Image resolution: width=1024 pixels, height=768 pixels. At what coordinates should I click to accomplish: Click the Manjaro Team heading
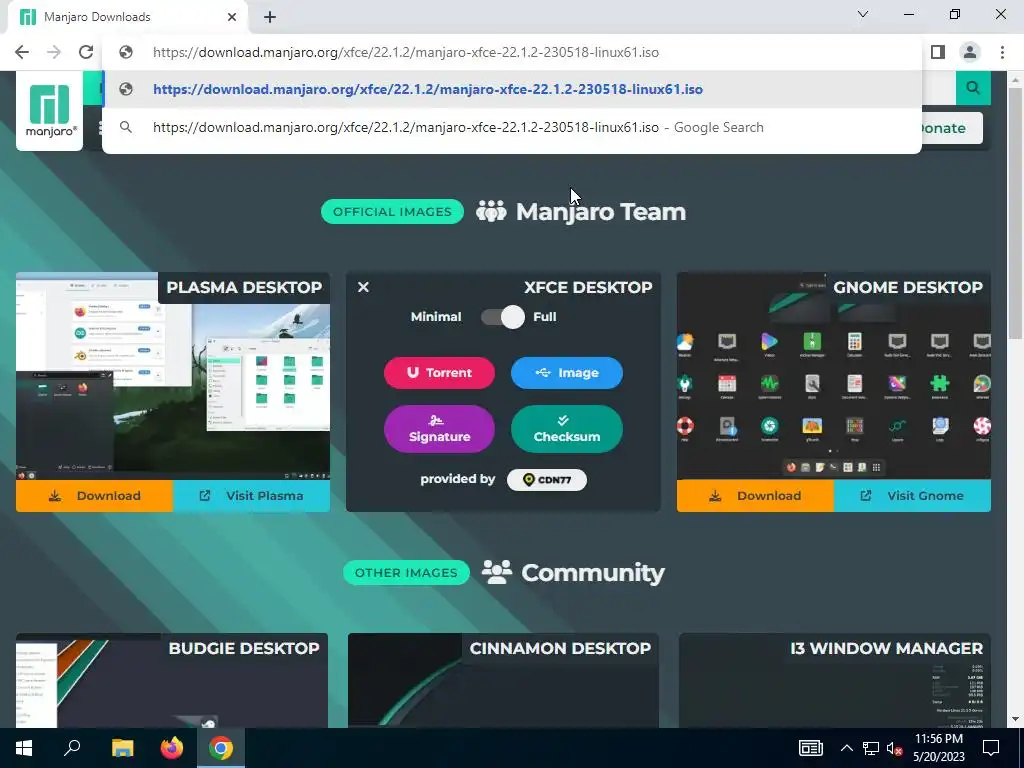point(601,212)
